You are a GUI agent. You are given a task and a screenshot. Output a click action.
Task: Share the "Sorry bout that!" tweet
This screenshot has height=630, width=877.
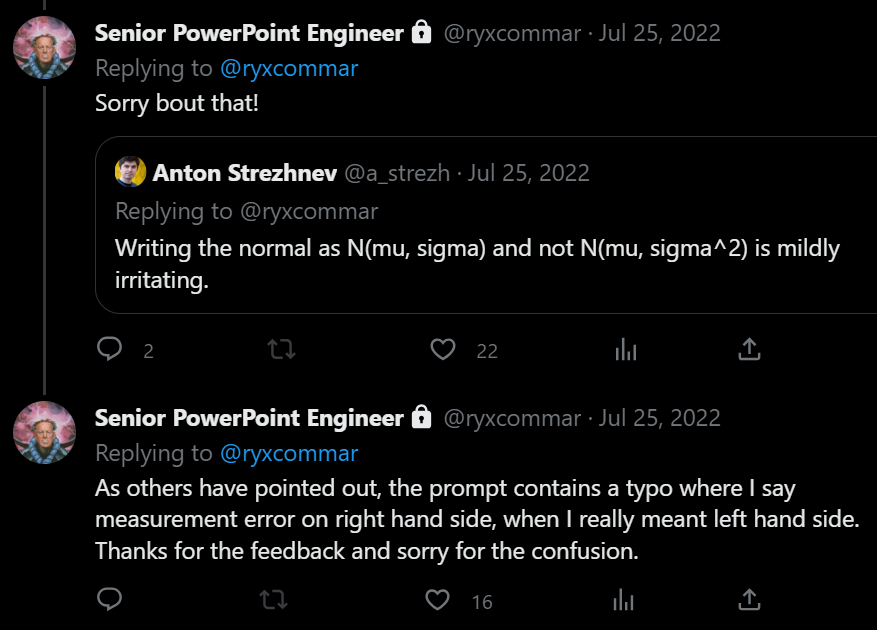[x=749, y=349]
